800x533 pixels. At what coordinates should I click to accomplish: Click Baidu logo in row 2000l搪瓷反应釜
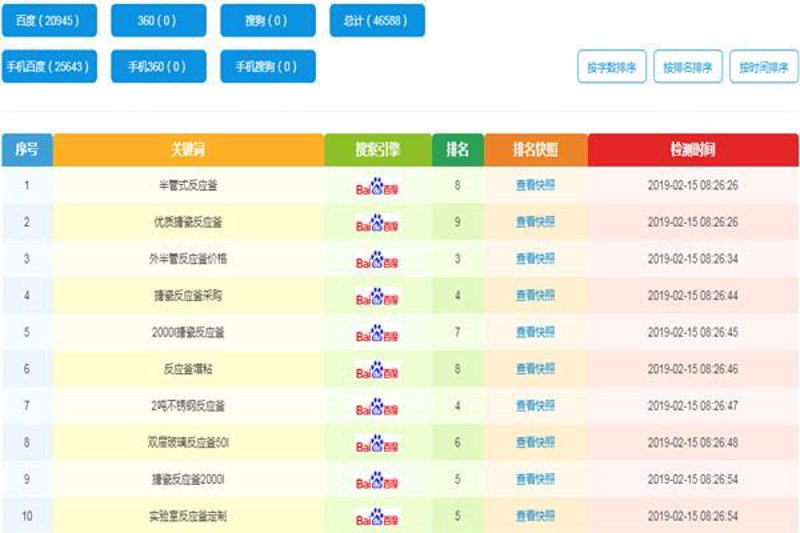(x=377, y=334)
